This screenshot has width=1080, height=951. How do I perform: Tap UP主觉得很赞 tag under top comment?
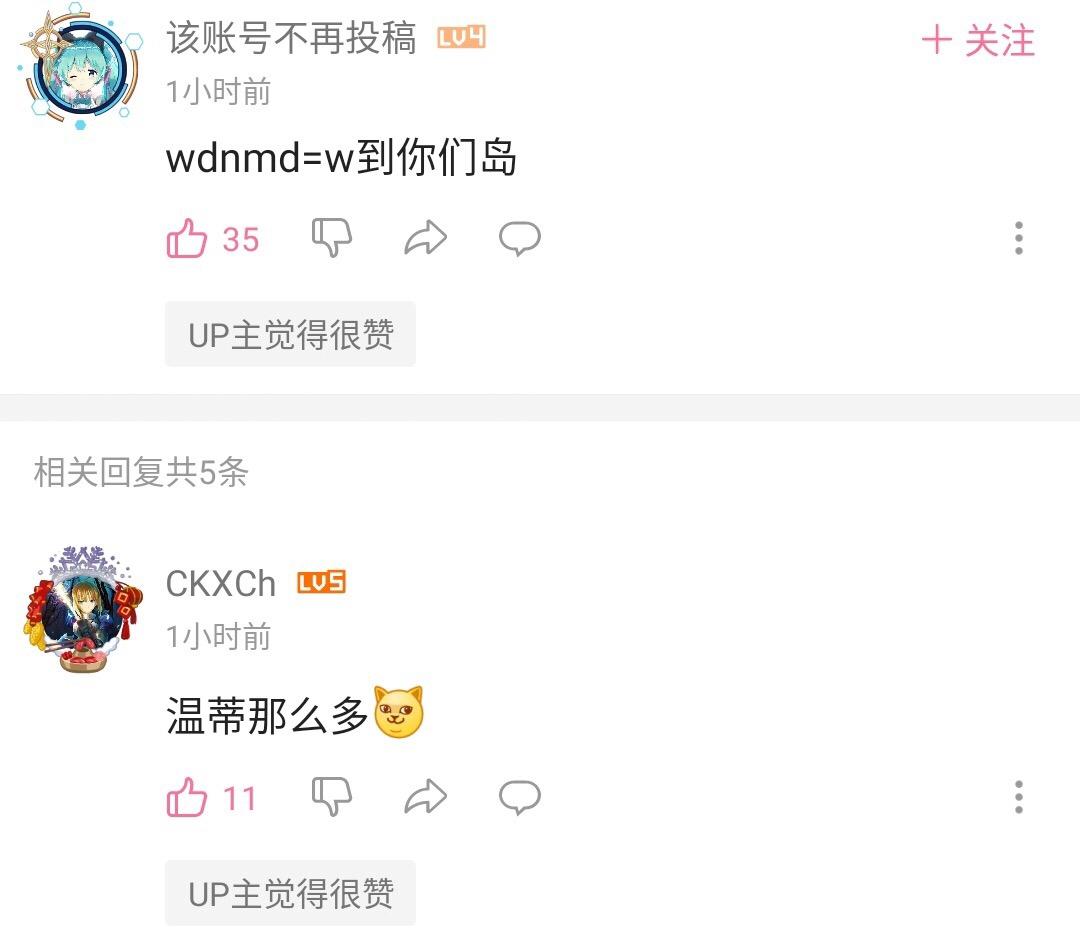coord(290,334)
